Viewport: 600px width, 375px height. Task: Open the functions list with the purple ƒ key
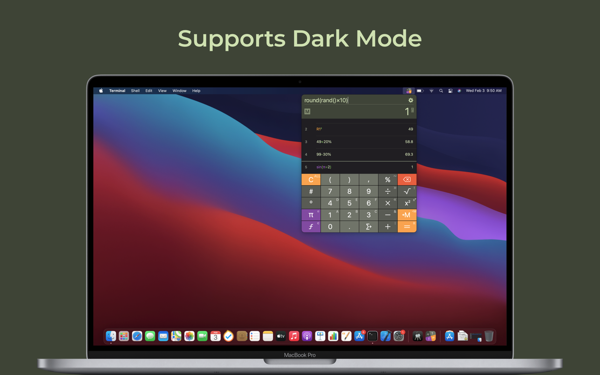(311, 227)
